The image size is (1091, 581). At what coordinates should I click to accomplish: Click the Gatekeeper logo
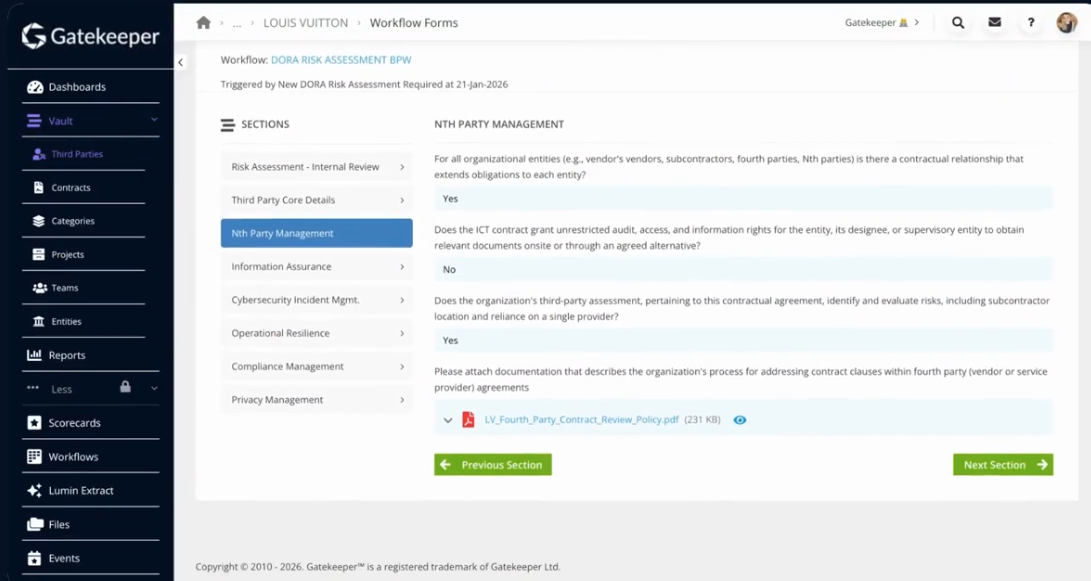(x=90, y=36)
